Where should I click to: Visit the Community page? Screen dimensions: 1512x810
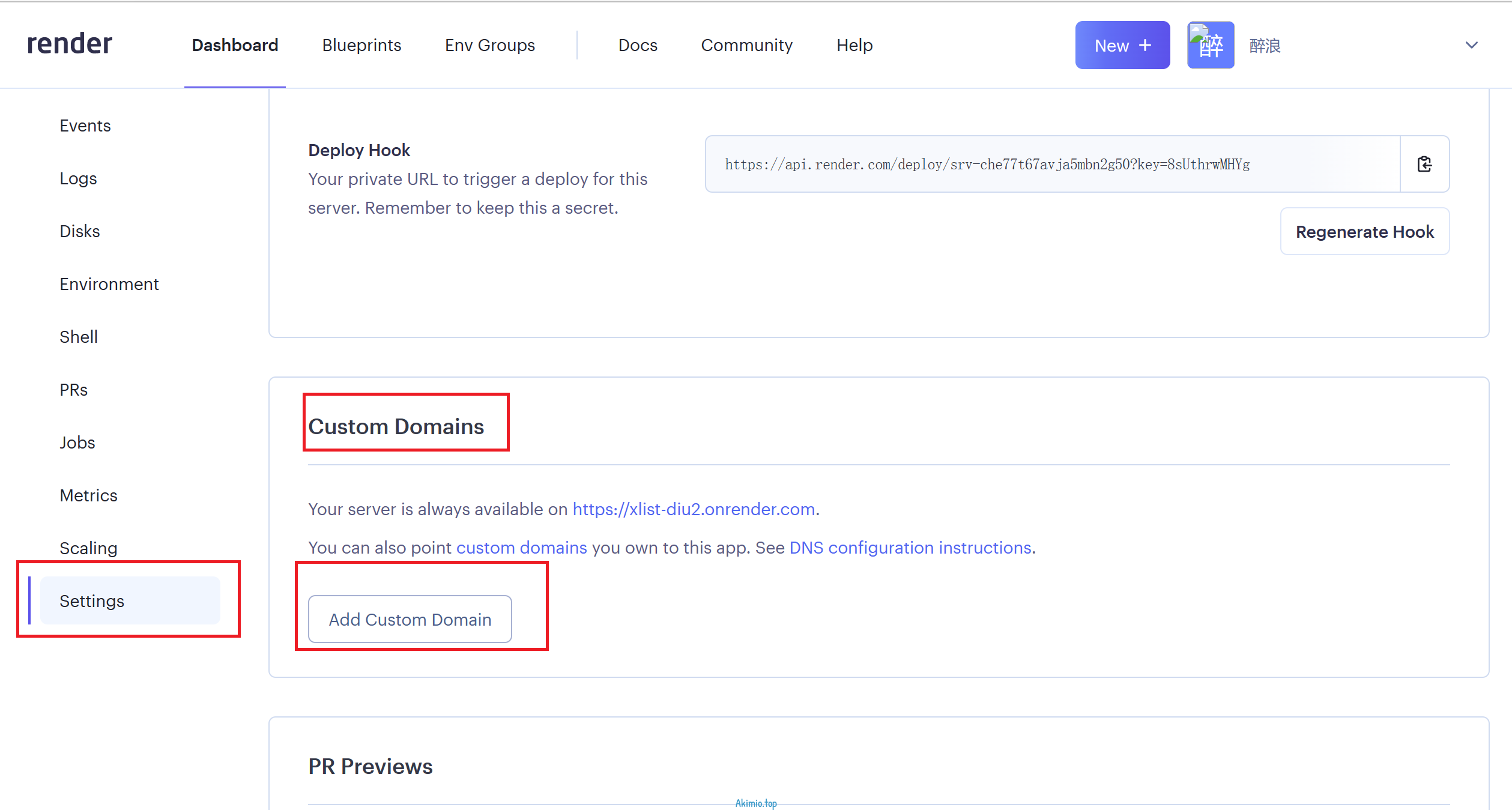click(x=746, y=45)
